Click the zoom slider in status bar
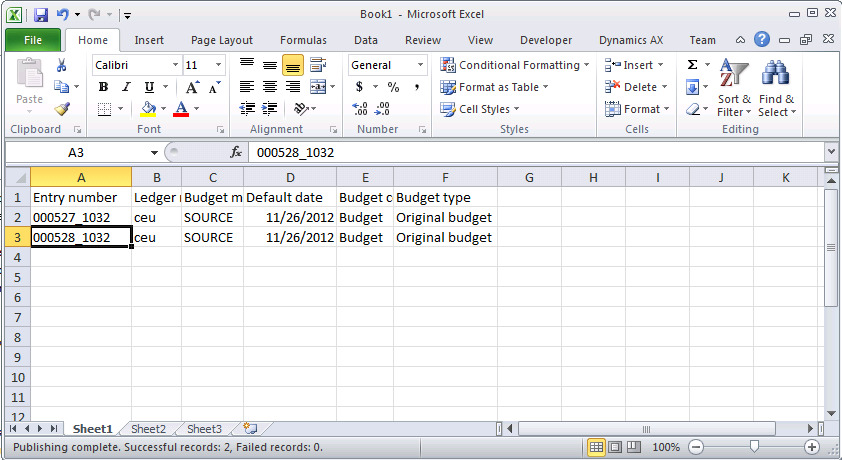This screenshot has width=842, height=460. tap(753, 447)
